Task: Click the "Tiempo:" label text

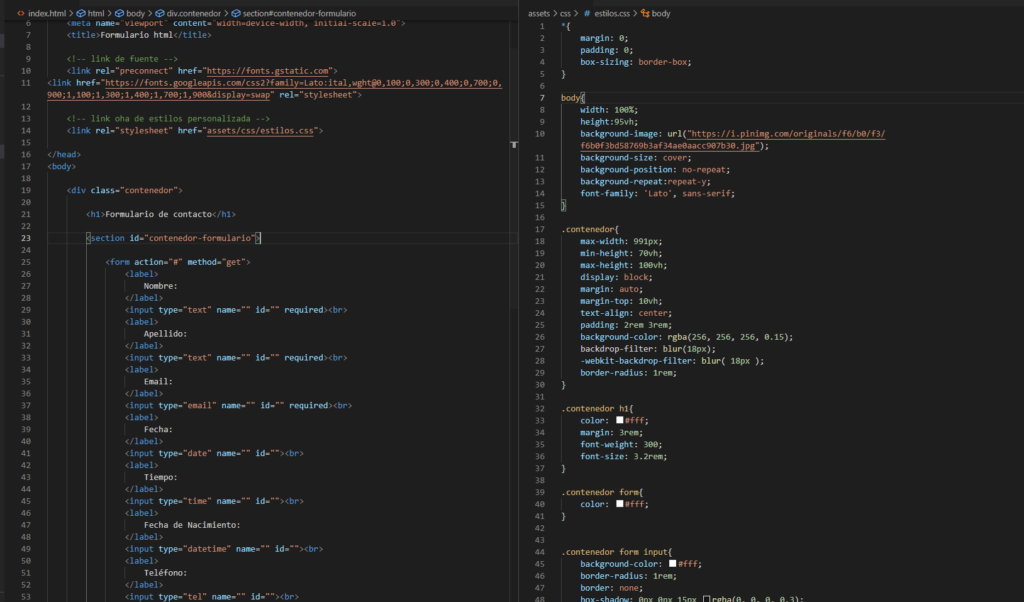Action: [x=161, y=477]
